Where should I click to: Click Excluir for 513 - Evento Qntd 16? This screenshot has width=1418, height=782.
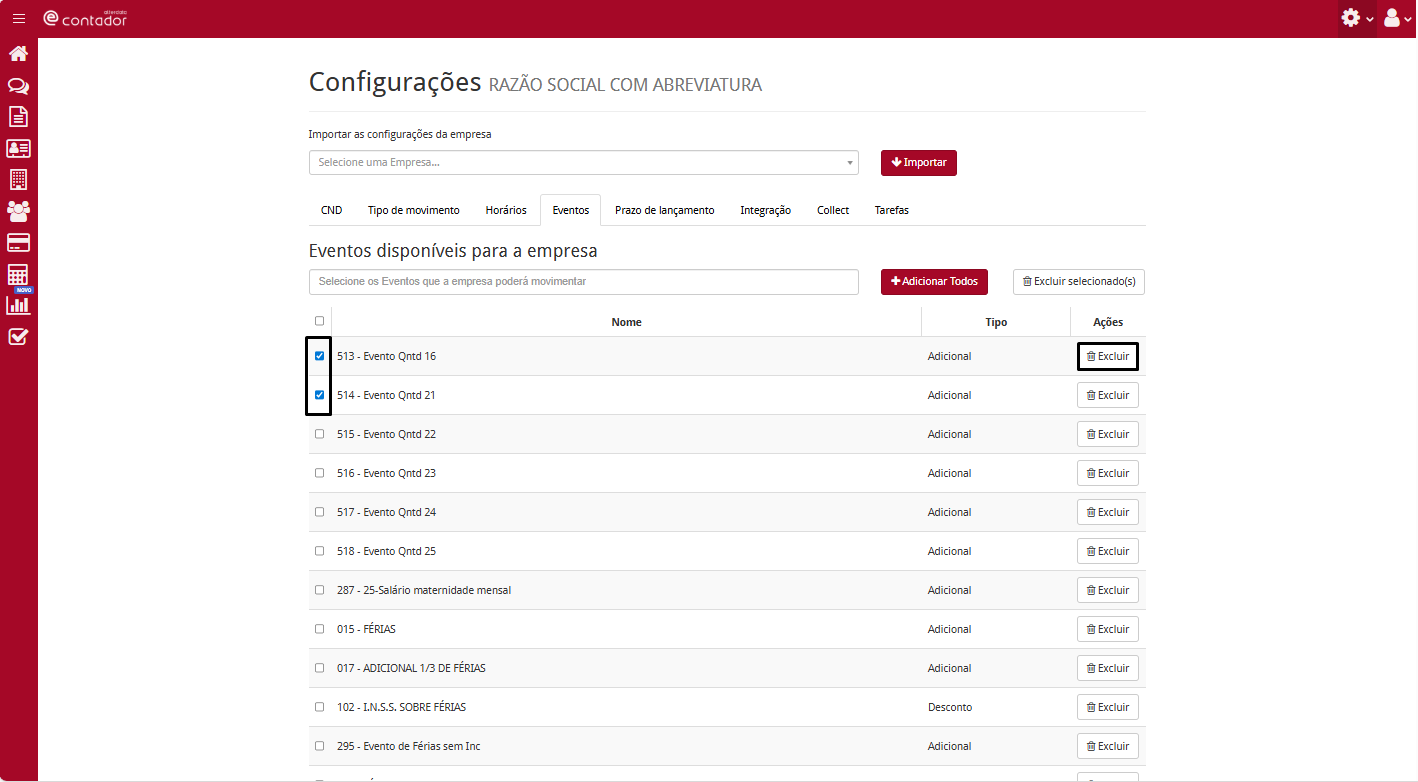1108,356
